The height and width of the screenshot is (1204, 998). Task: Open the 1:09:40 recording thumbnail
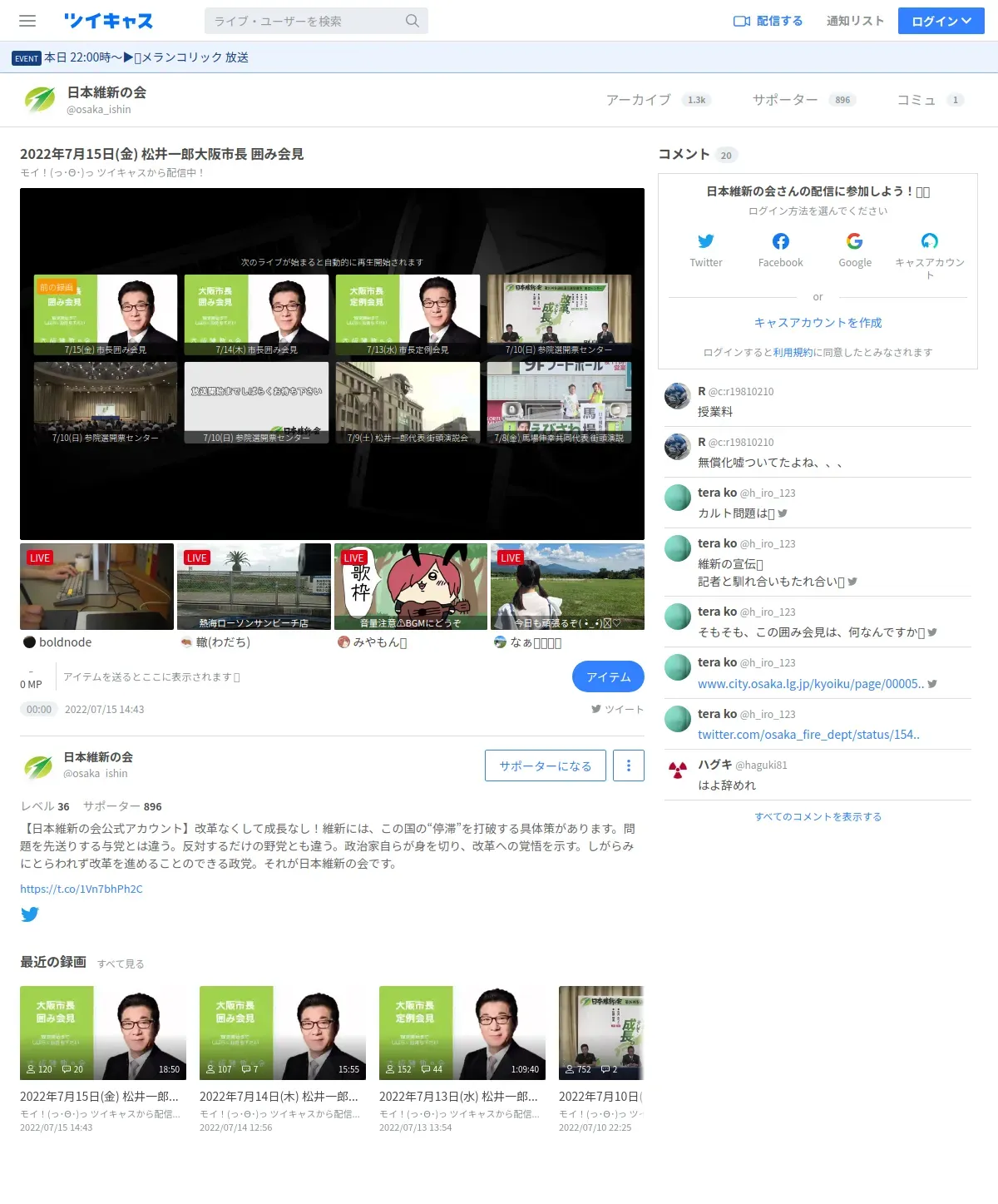(x=462, y=1033)
